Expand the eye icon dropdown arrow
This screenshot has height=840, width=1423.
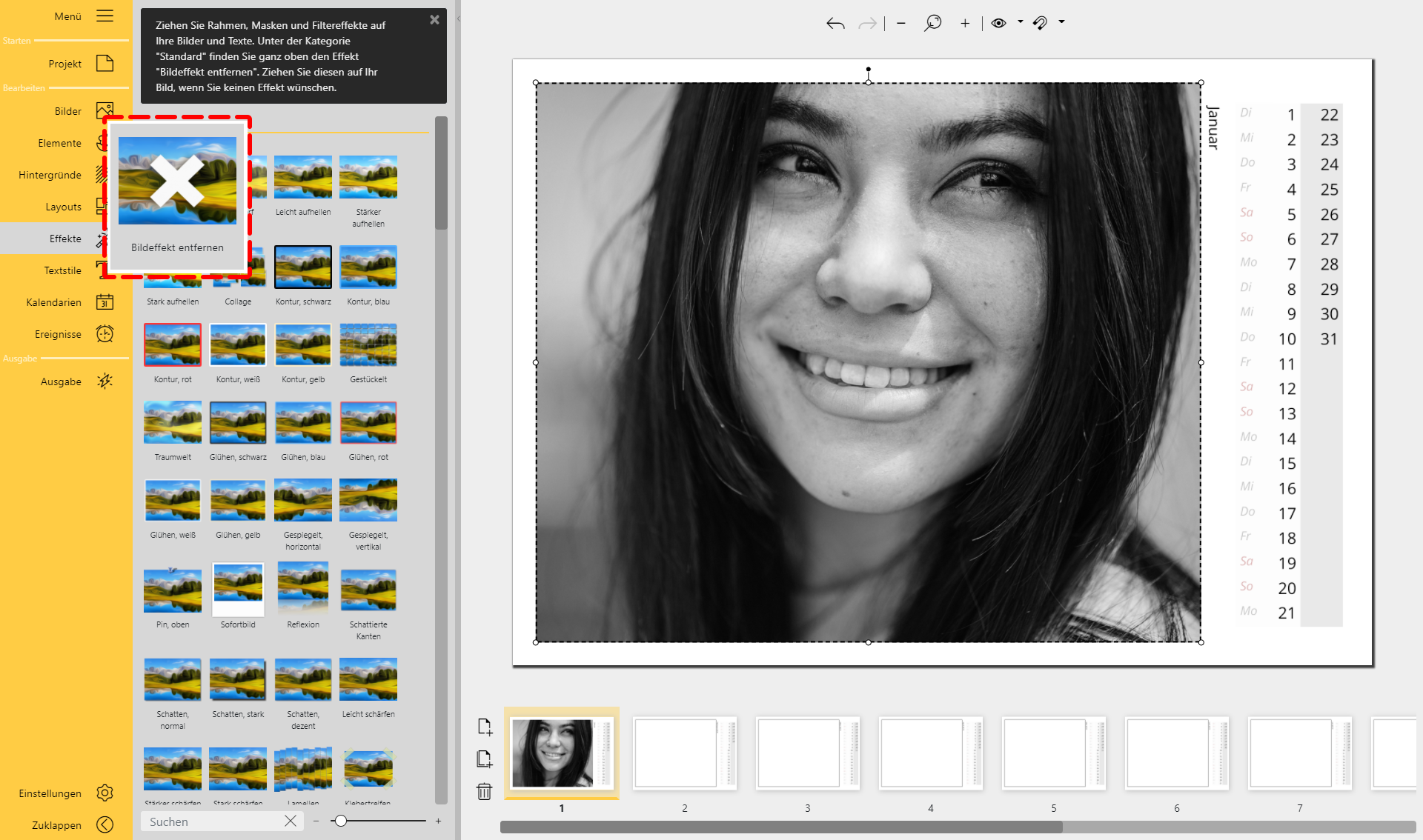[1020, 22]
